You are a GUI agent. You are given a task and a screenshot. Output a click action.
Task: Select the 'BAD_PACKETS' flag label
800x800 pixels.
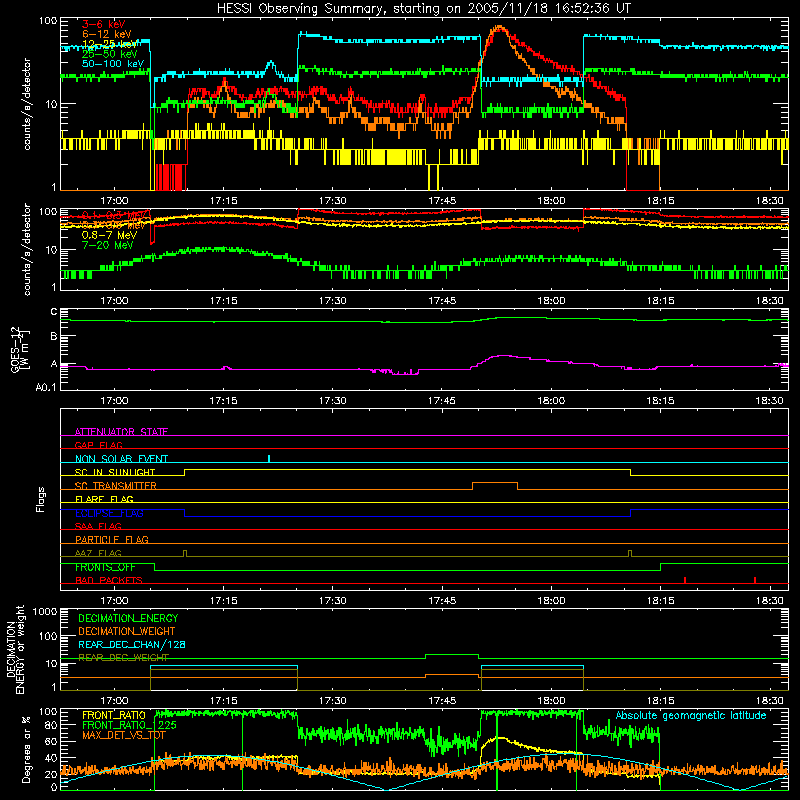coord(109,580)
